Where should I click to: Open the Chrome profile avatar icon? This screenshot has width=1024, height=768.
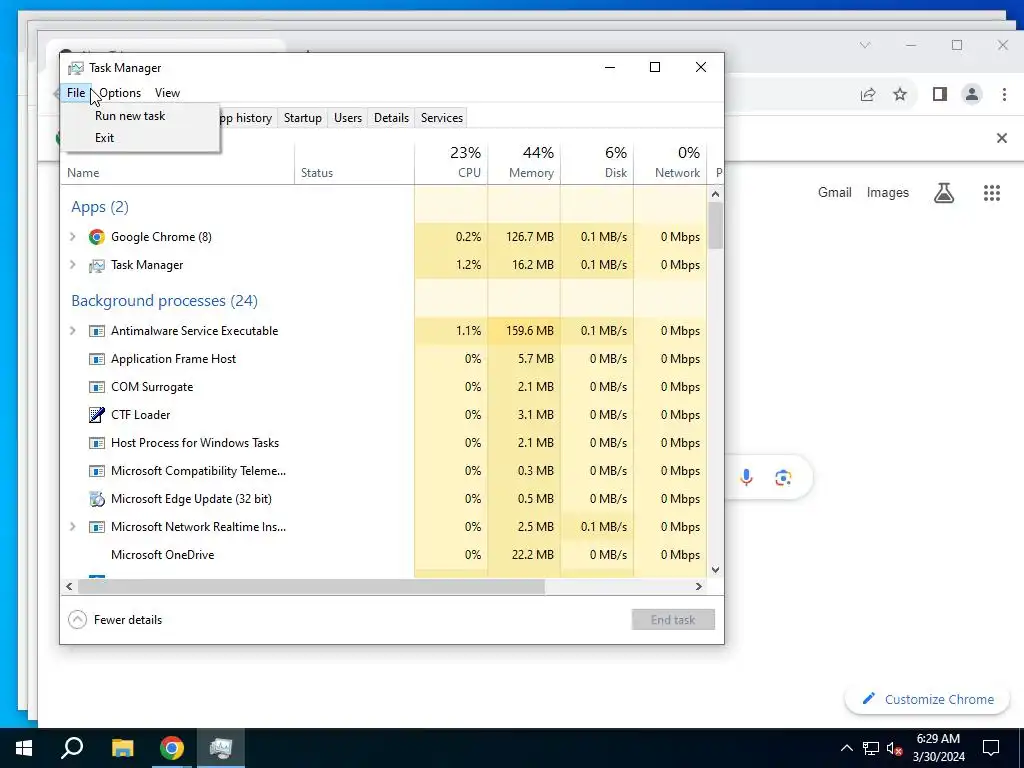click(x=972, y=95)
